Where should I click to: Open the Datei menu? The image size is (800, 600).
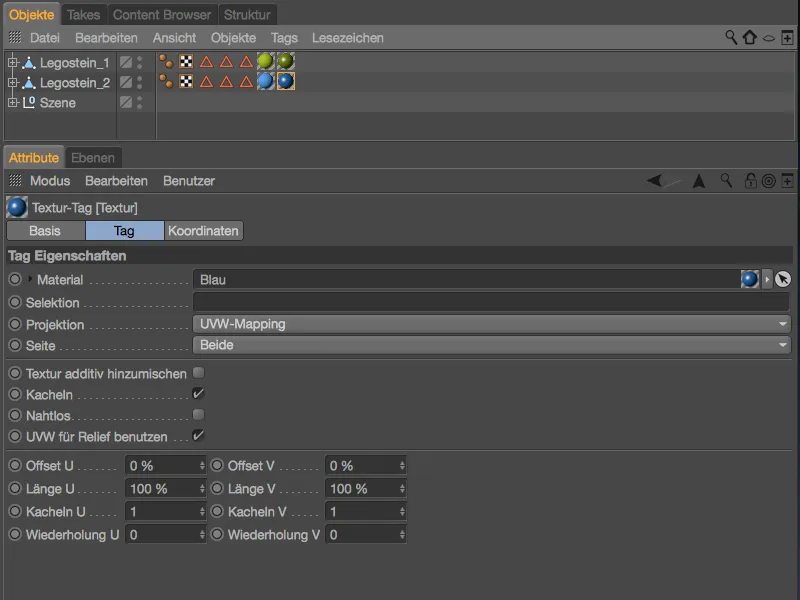[44, 38]
